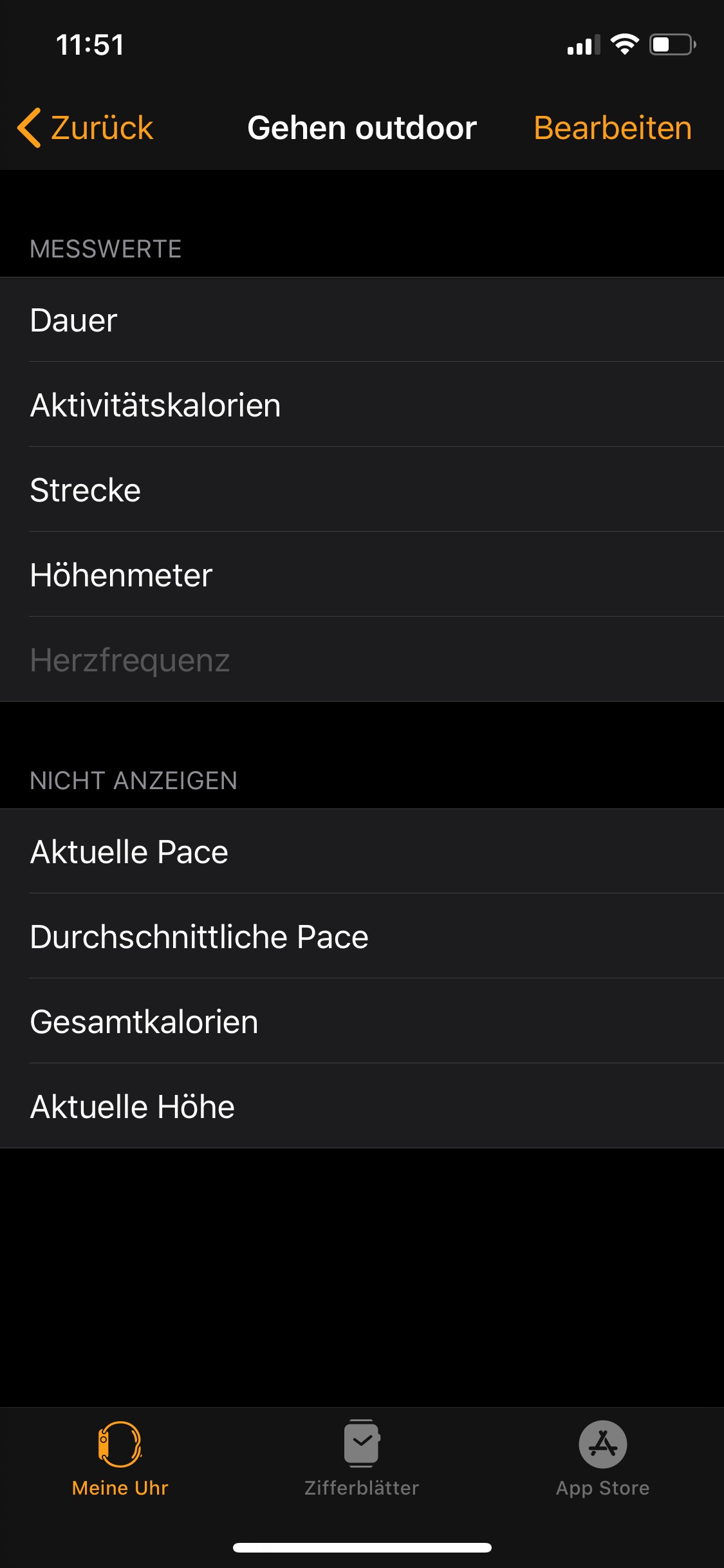Select the Durchschnittliche Pace row
Screen dimensions: 724x1568
(362, 937)
